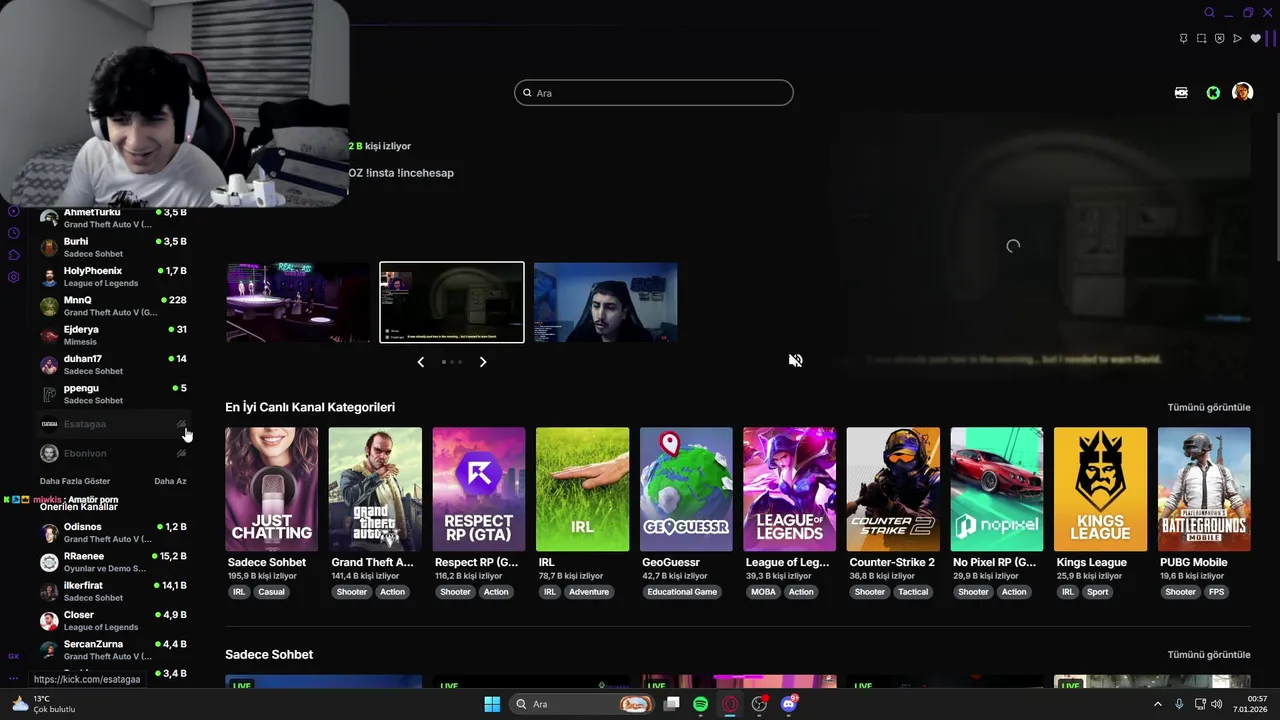The height and width of the screenshot is (720, 1280).
Task: Click the green Kick K coin icon
Action: click(x=1213, y=93)
